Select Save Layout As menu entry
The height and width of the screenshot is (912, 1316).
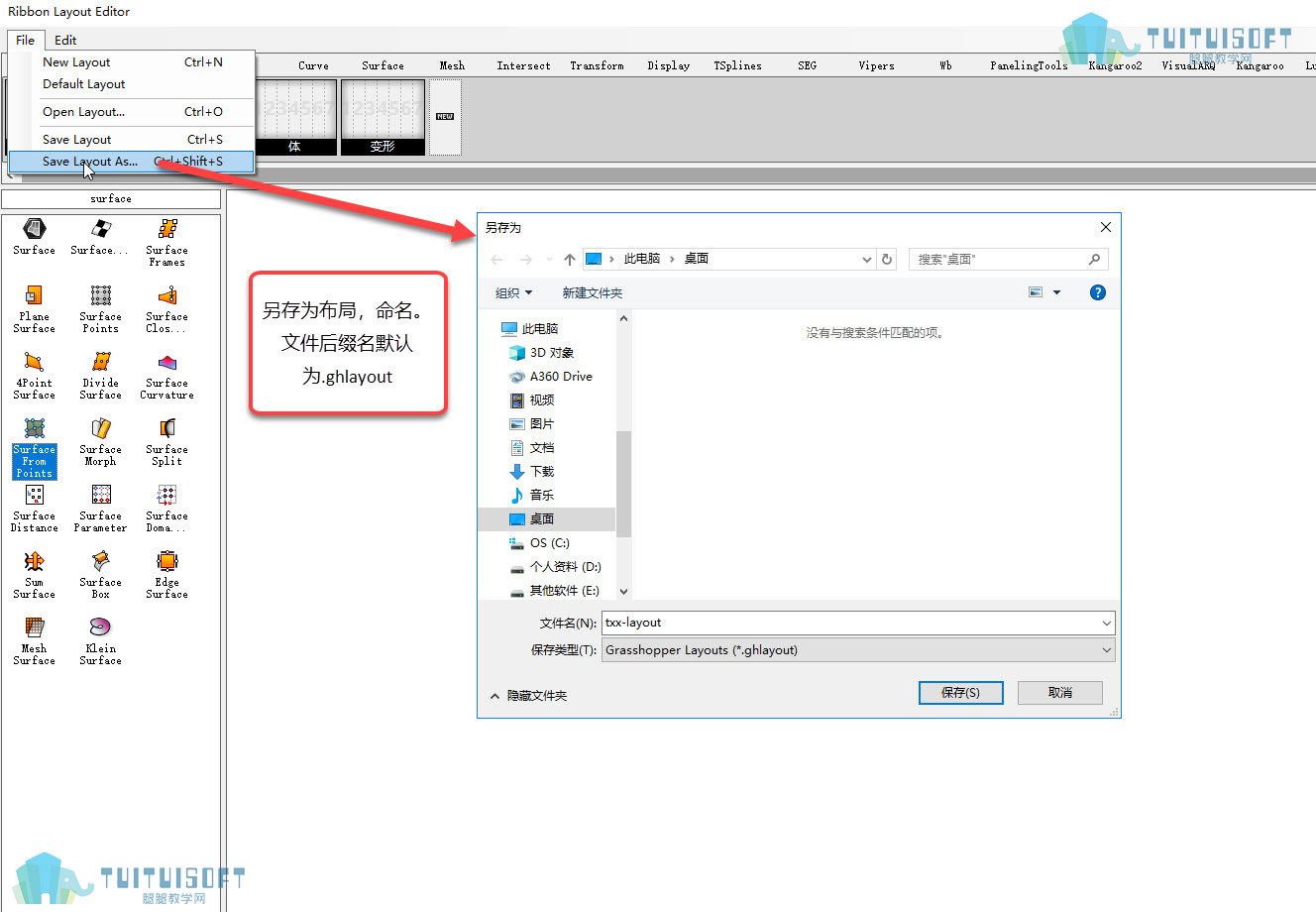pos(132,161)
